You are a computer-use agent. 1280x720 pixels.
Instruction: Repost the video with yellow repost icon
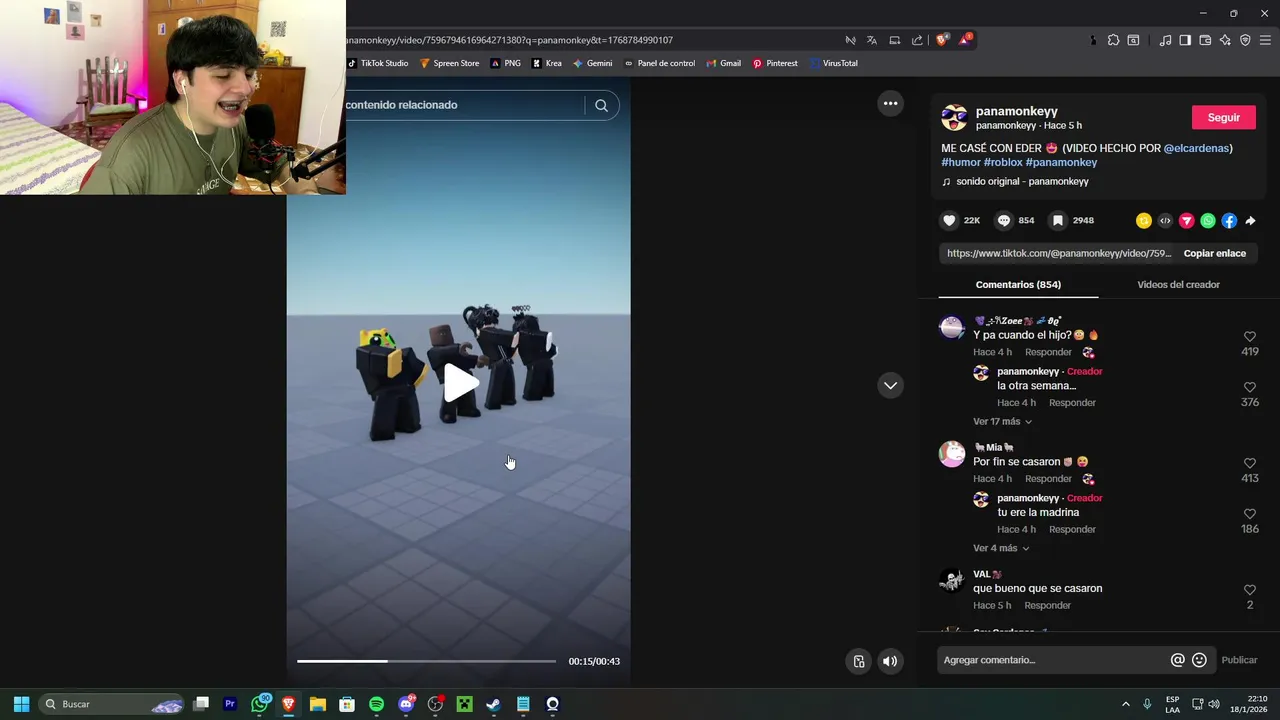coord(1144,221)
